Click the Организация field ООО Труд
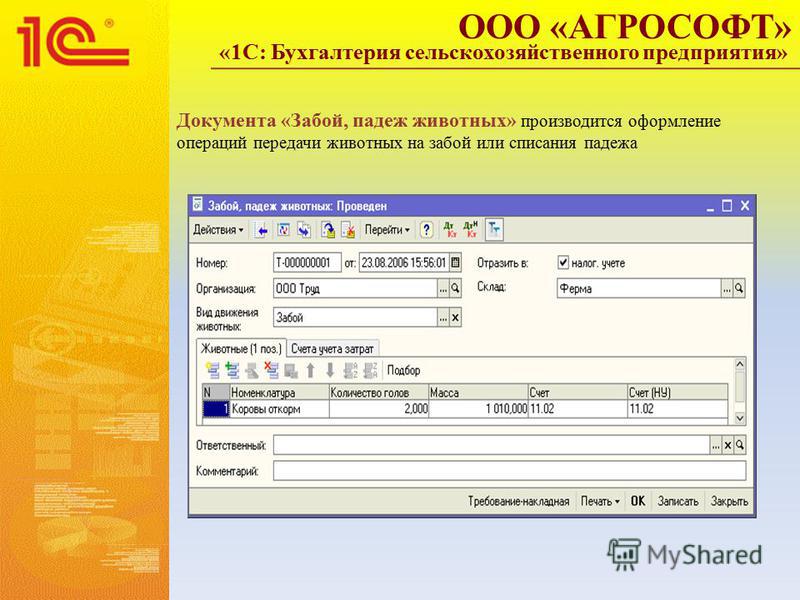Screen dimensions: 800x600 point(356,289)
